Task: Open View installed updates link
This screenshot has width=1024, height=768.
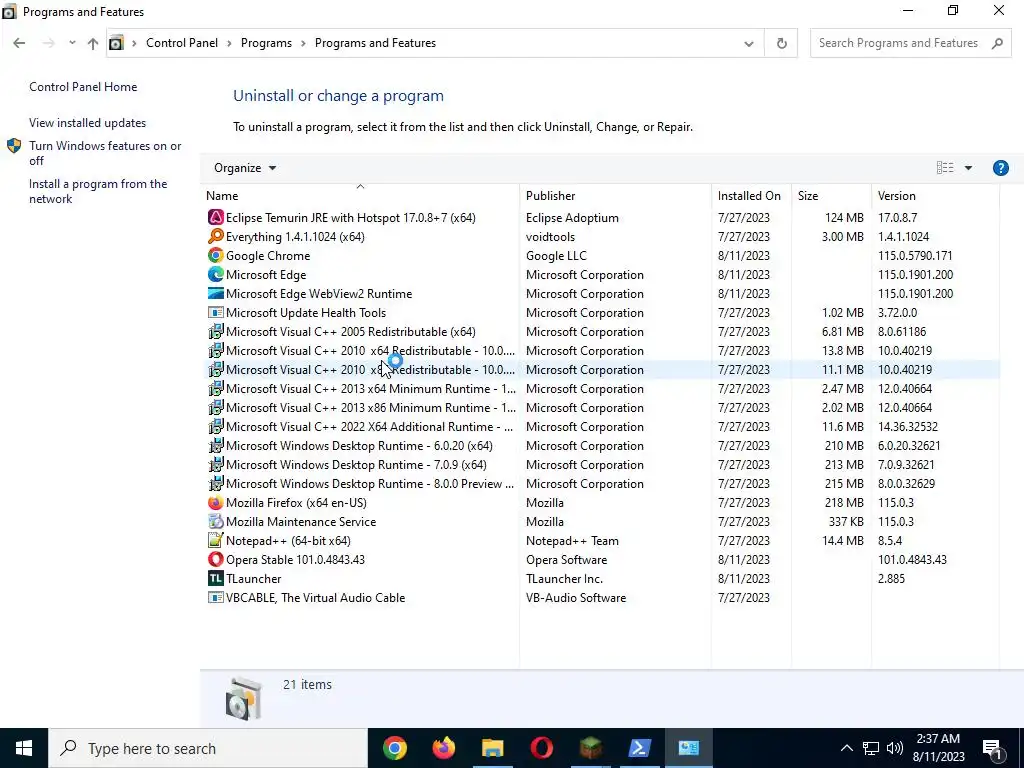Action: [x=88, y=123]
